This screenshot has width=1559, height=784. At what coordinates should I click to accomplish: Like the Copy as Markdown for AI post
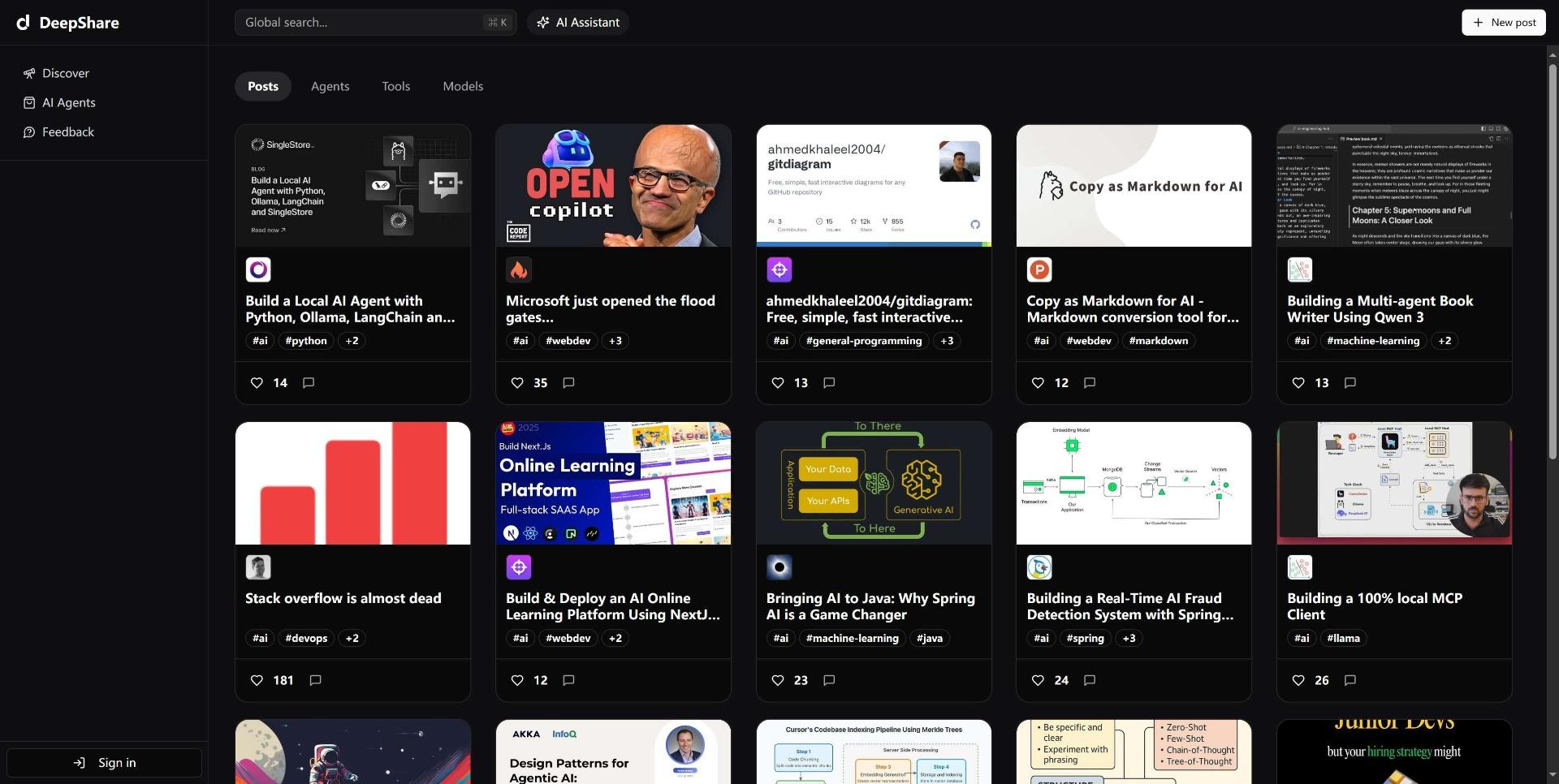[1038, 383]
